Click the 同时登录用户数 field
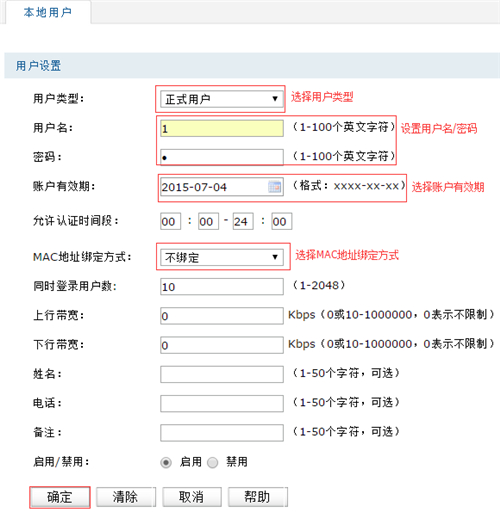 [x=222, y=287]
